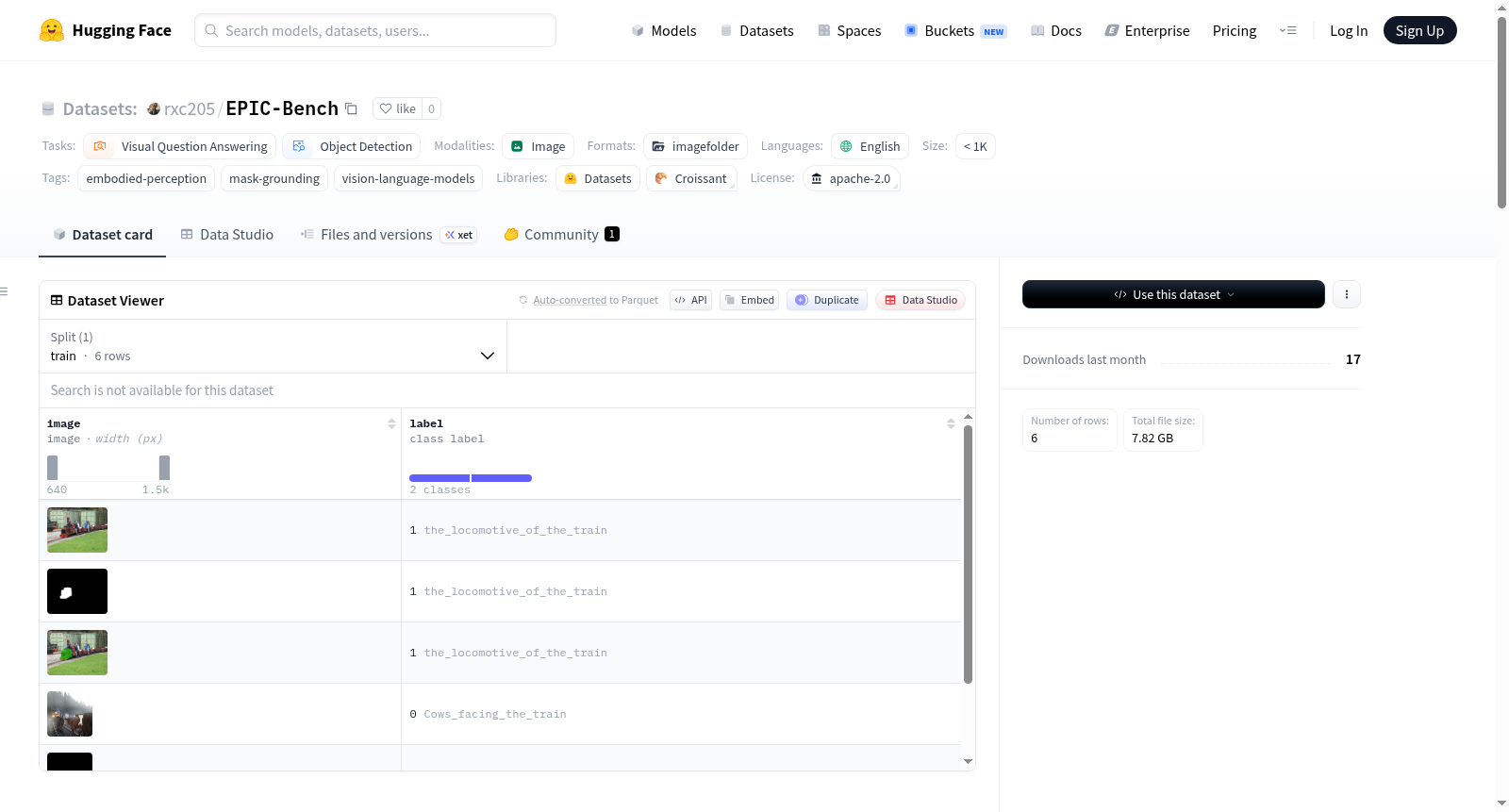
Task: Click the heart like button
Action: (x=397, y=108)
